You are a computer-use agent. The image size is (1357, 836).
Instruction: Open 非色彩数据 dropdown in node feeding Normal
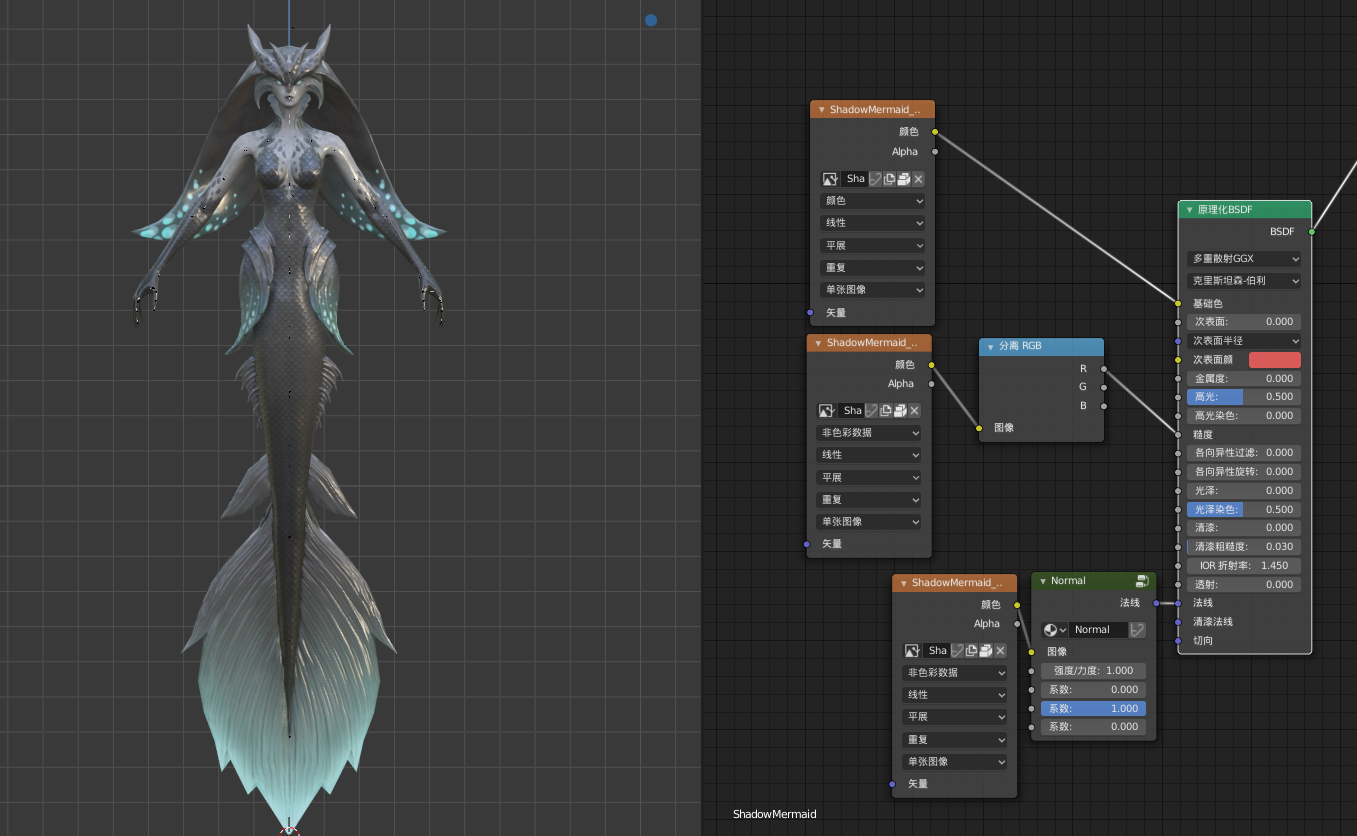tap(955, 673)
